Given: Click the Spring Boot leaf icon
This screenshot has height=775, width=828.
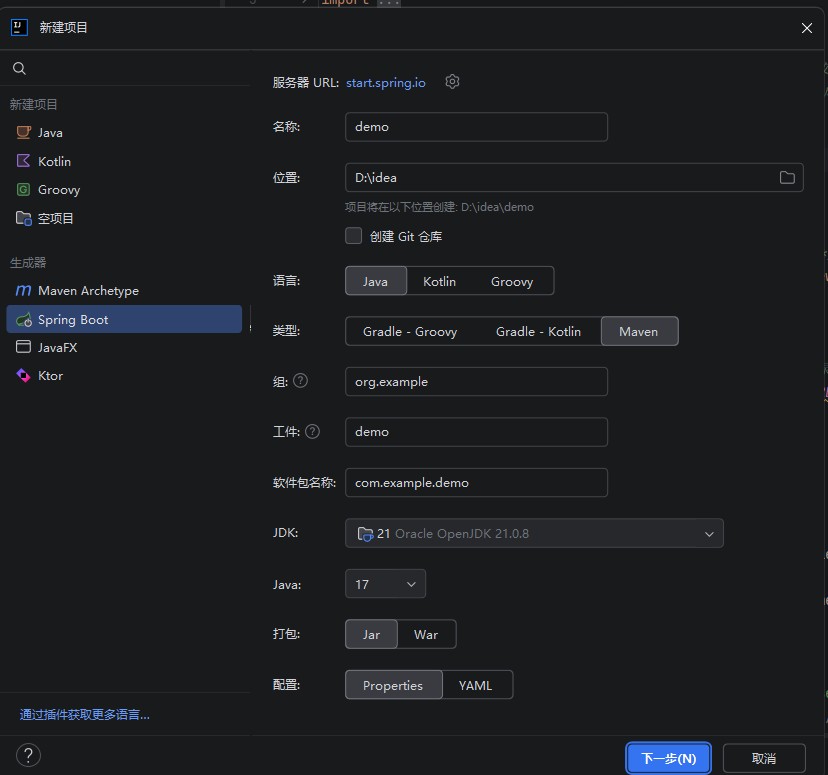Looking at the screenshot, I should pyautogui.click(x=24, y=319).
